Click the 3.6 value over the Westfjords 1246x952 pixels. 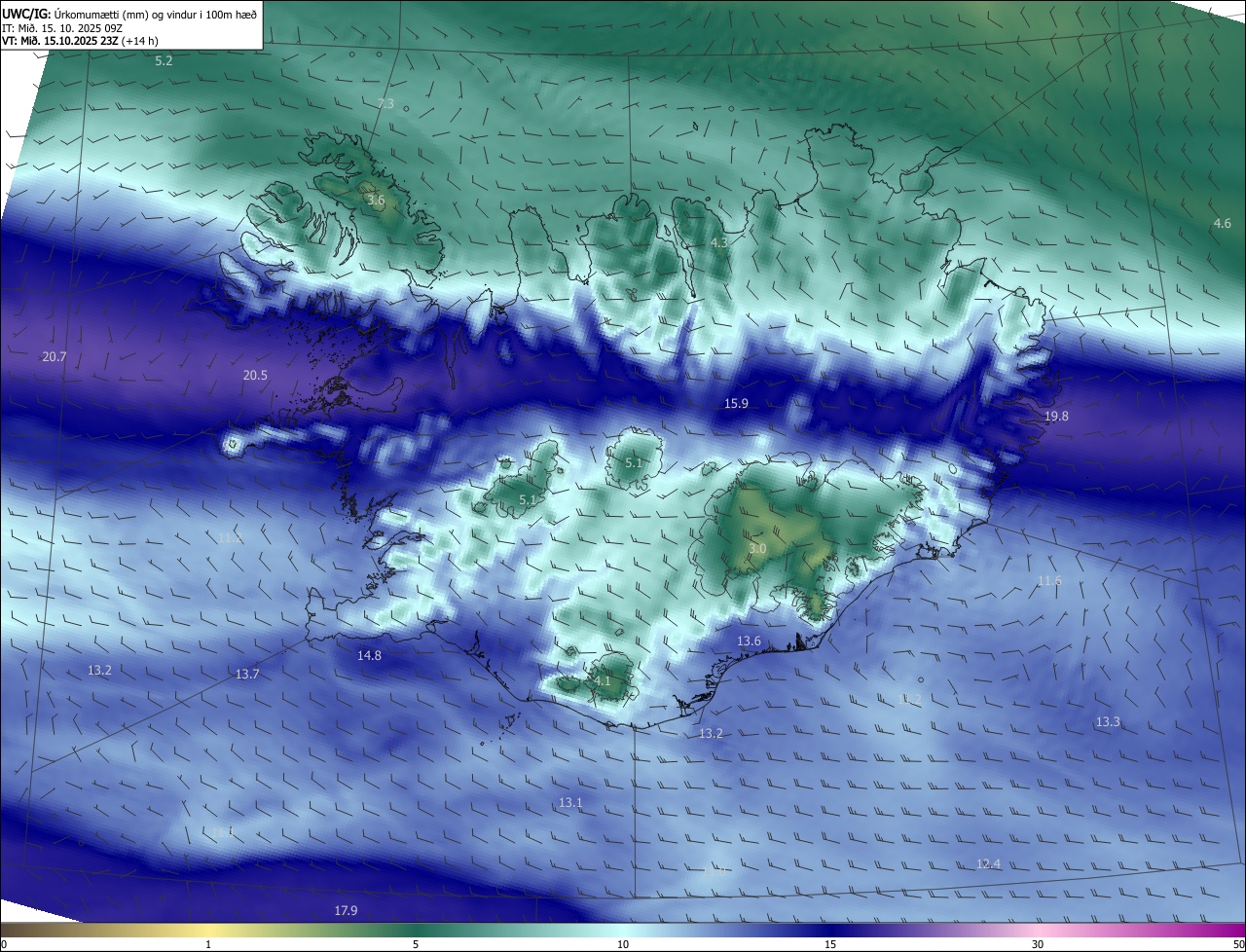pyautogui.click(x=376, y=201)
